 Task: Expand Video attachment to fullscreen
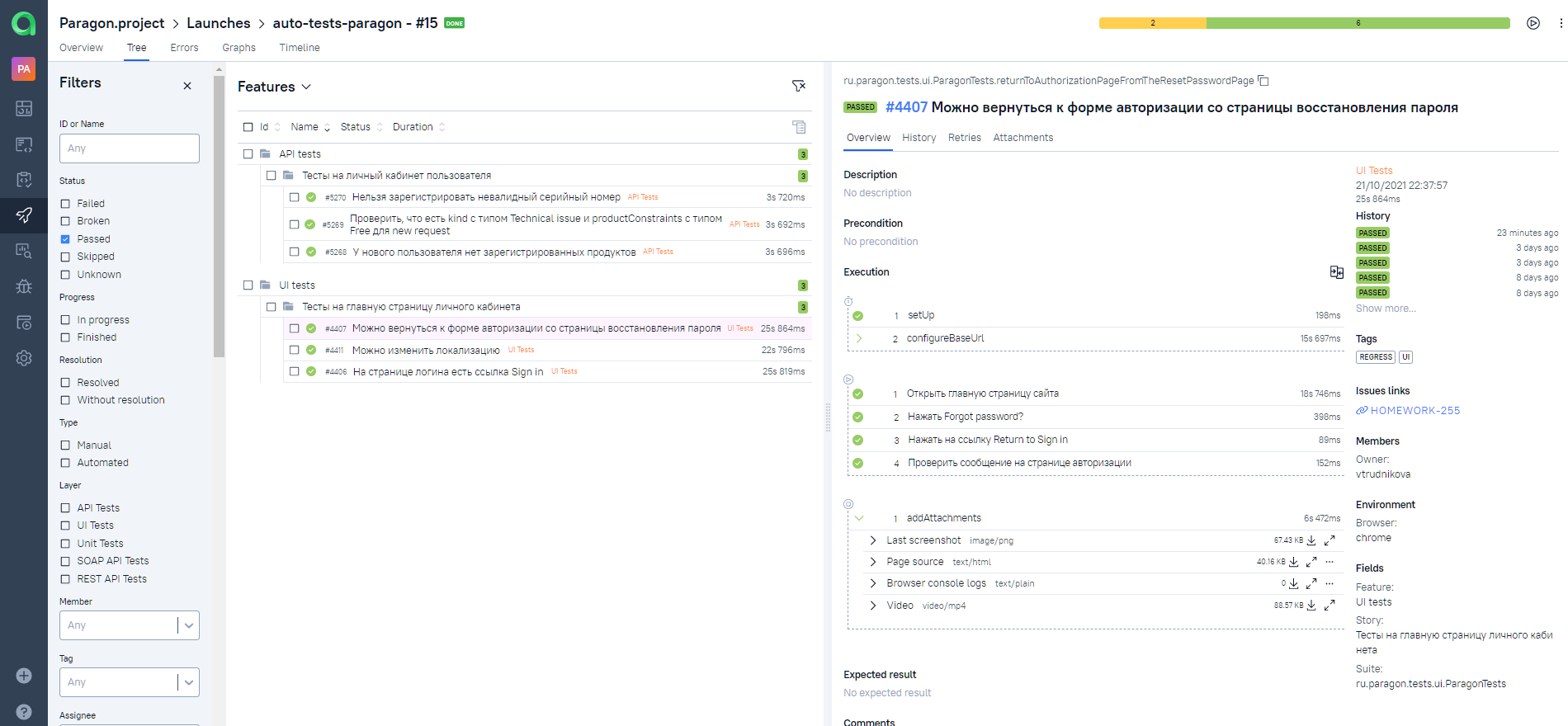tap(1329, 606)
